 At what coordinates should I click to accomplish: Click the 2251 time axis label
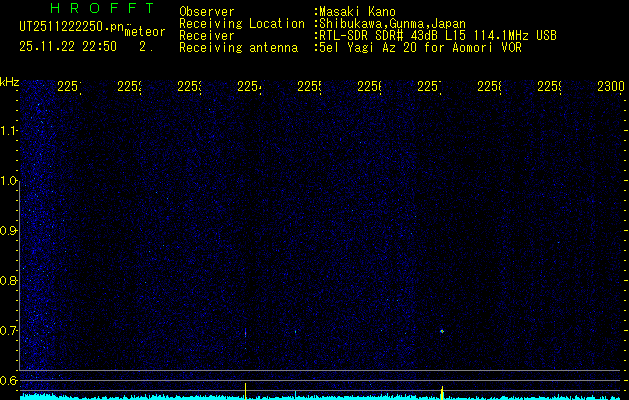tap(69, 87)
